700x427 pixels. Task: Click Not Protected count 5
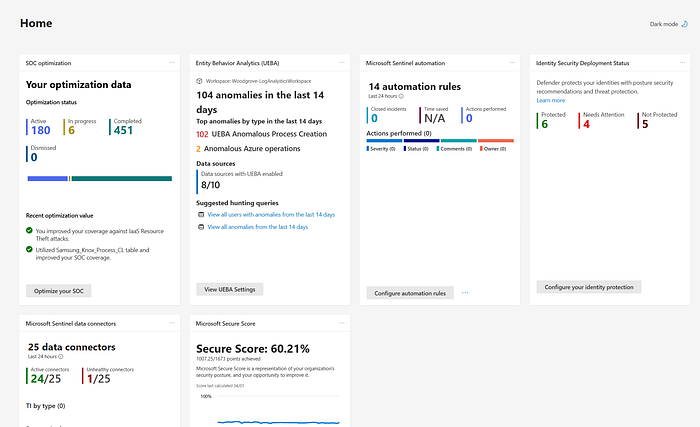click(x=645, y=124)
